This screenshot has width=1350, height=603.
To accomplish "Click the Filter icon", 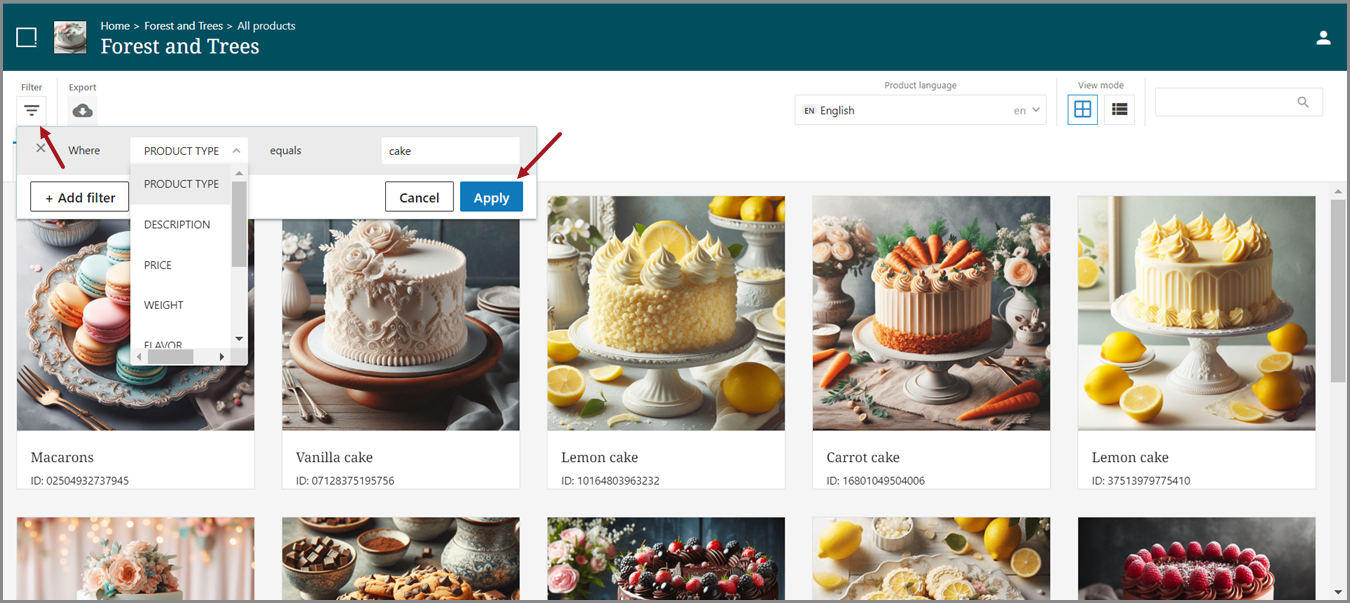I will [32, 110].
